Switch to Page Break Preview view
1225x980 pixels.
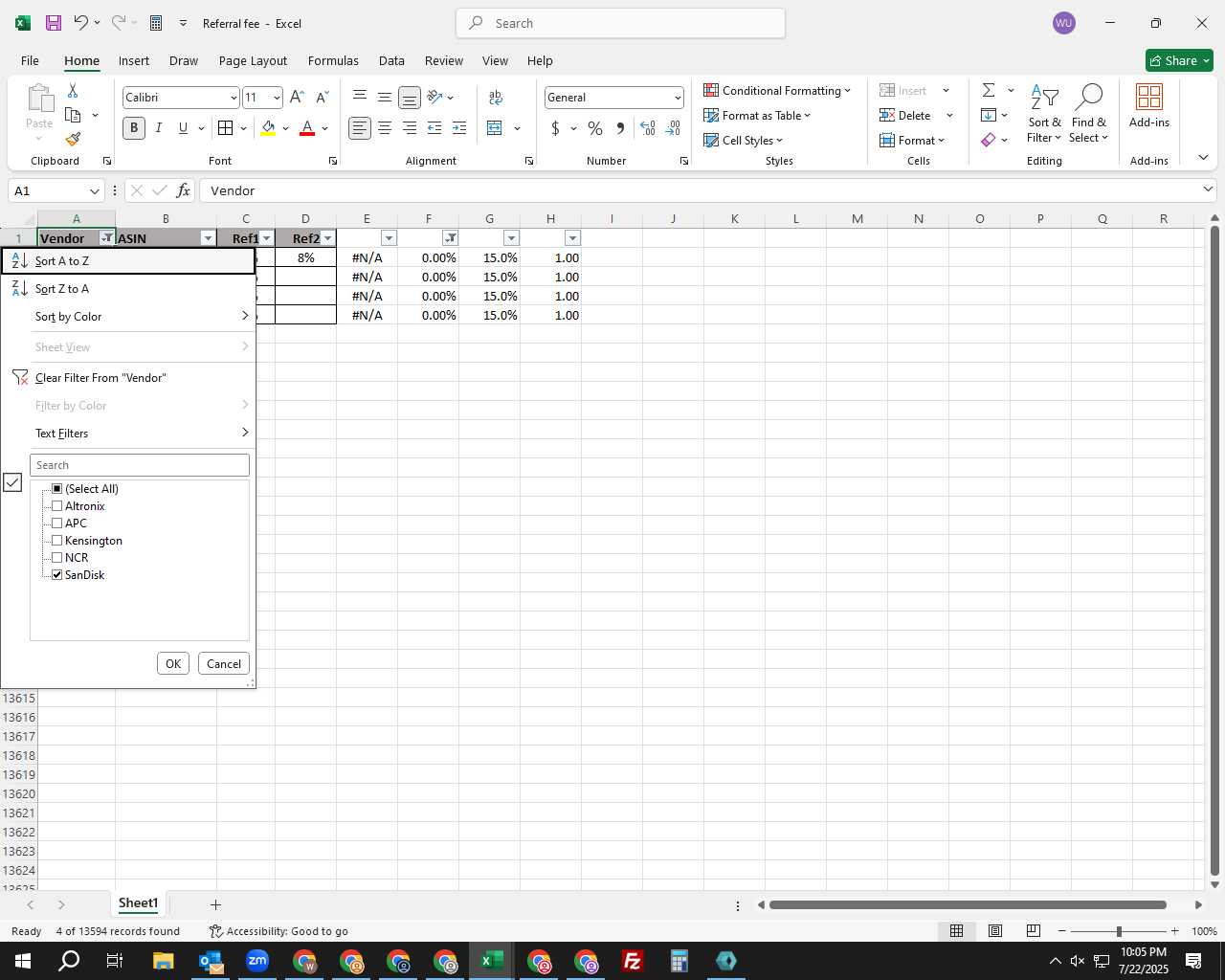(1034, 931)
